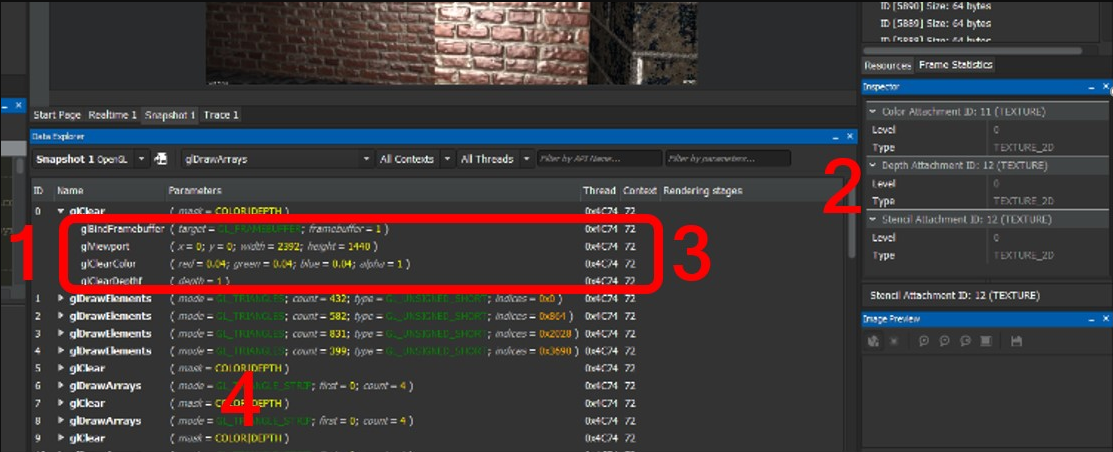Open the Start Page tab
Screen dimensions: 1113x452
point(57,115)
